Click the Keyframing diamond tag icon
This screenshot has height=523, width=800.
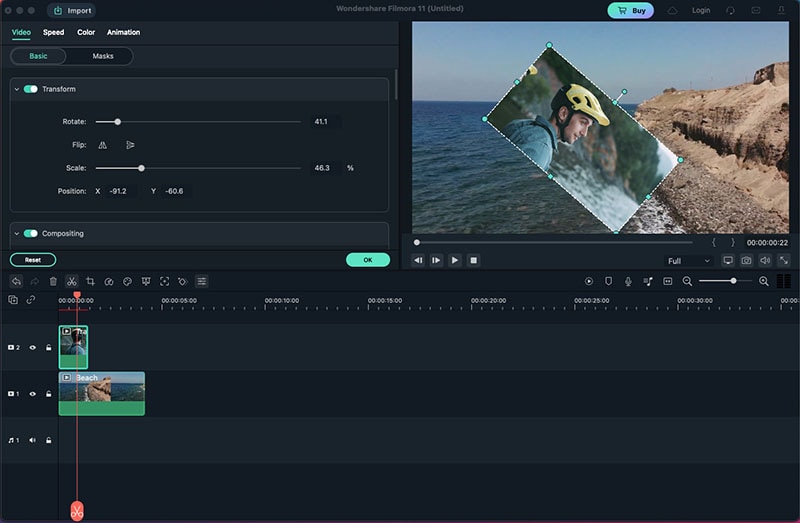[x=183, y=281]
